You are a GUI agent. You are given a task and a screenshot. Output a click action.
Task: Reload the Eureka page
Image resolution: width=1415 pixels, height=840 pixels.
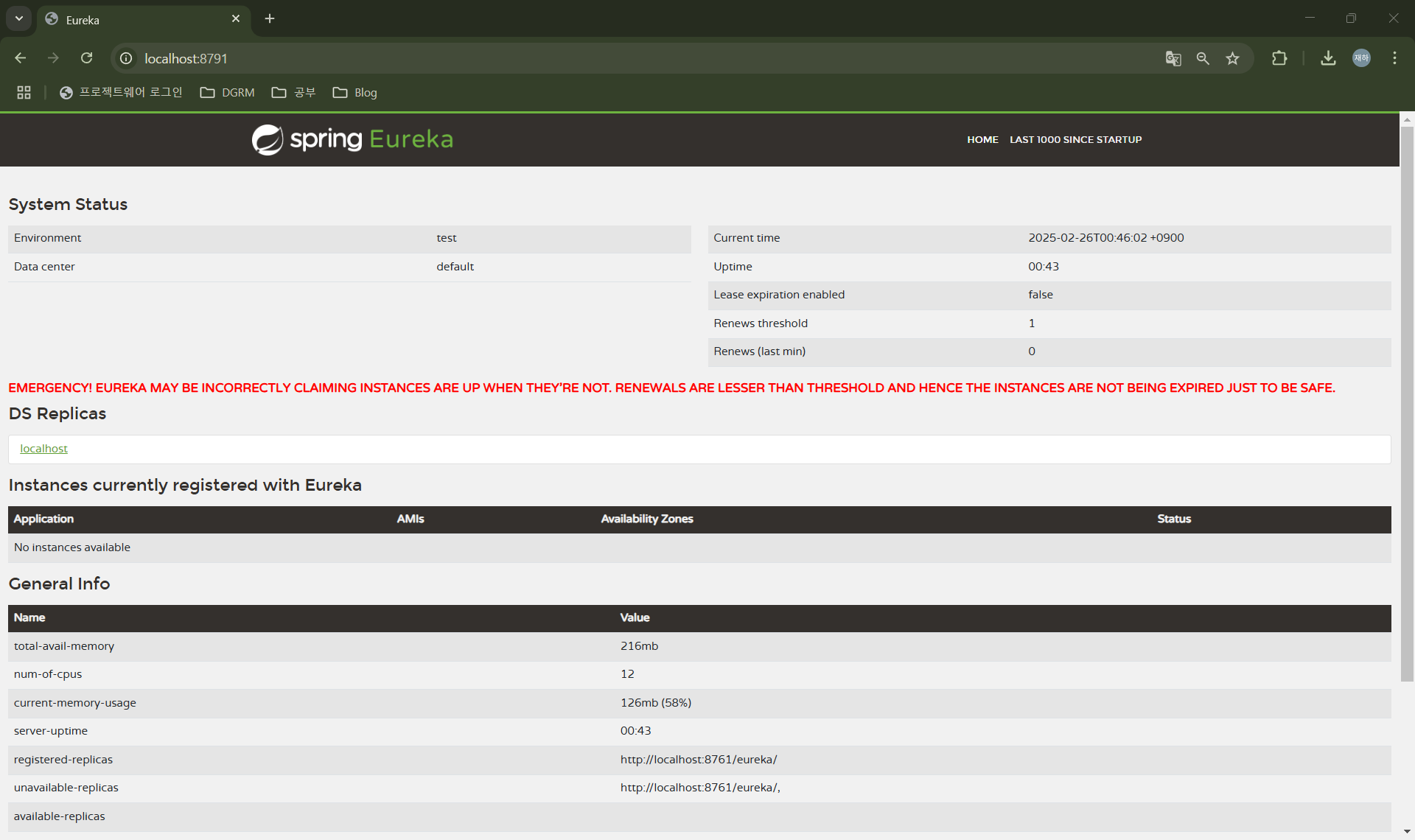click(x=86, y=58)
